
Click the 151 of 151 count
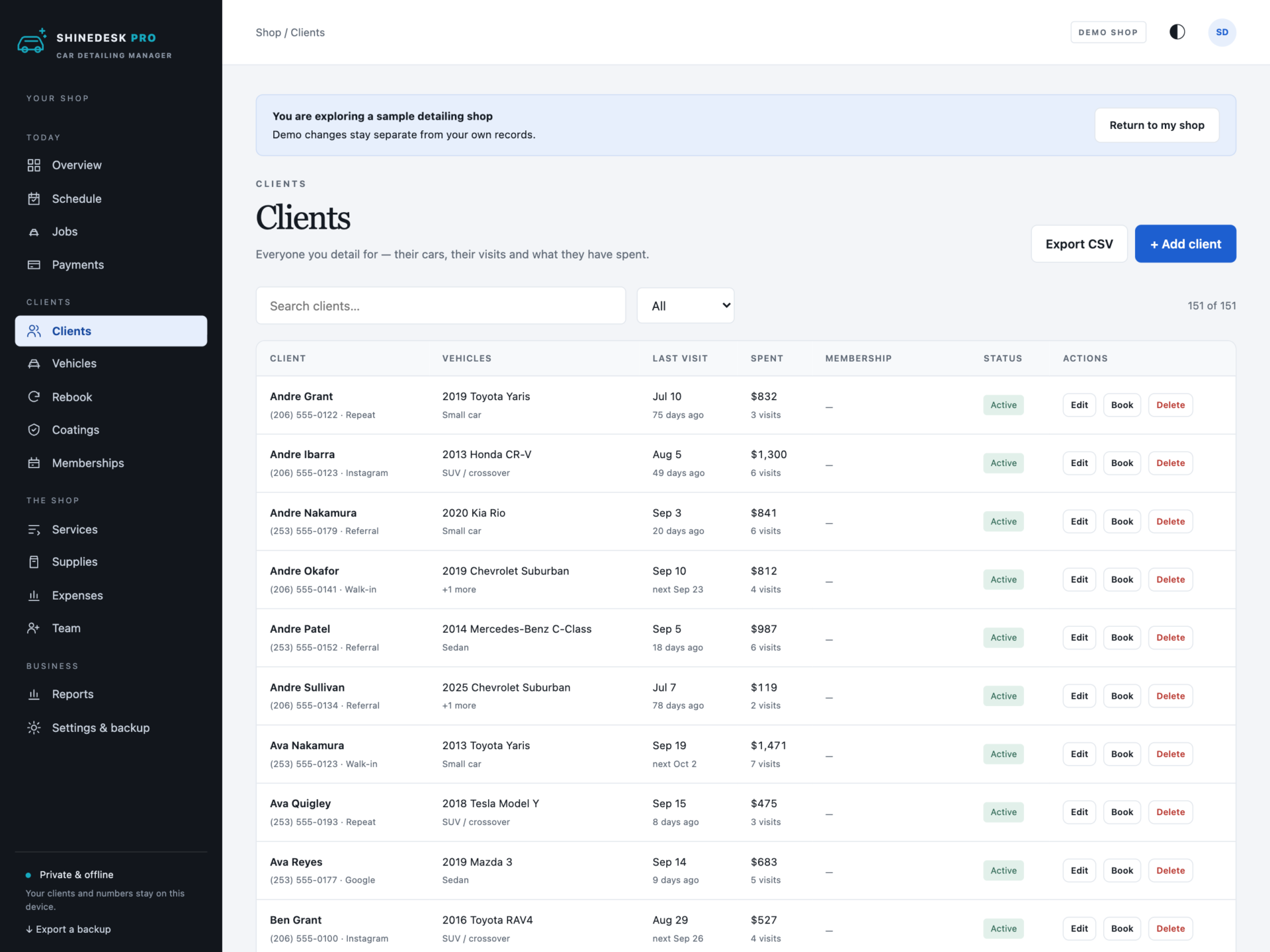[x=1211, y=305]
